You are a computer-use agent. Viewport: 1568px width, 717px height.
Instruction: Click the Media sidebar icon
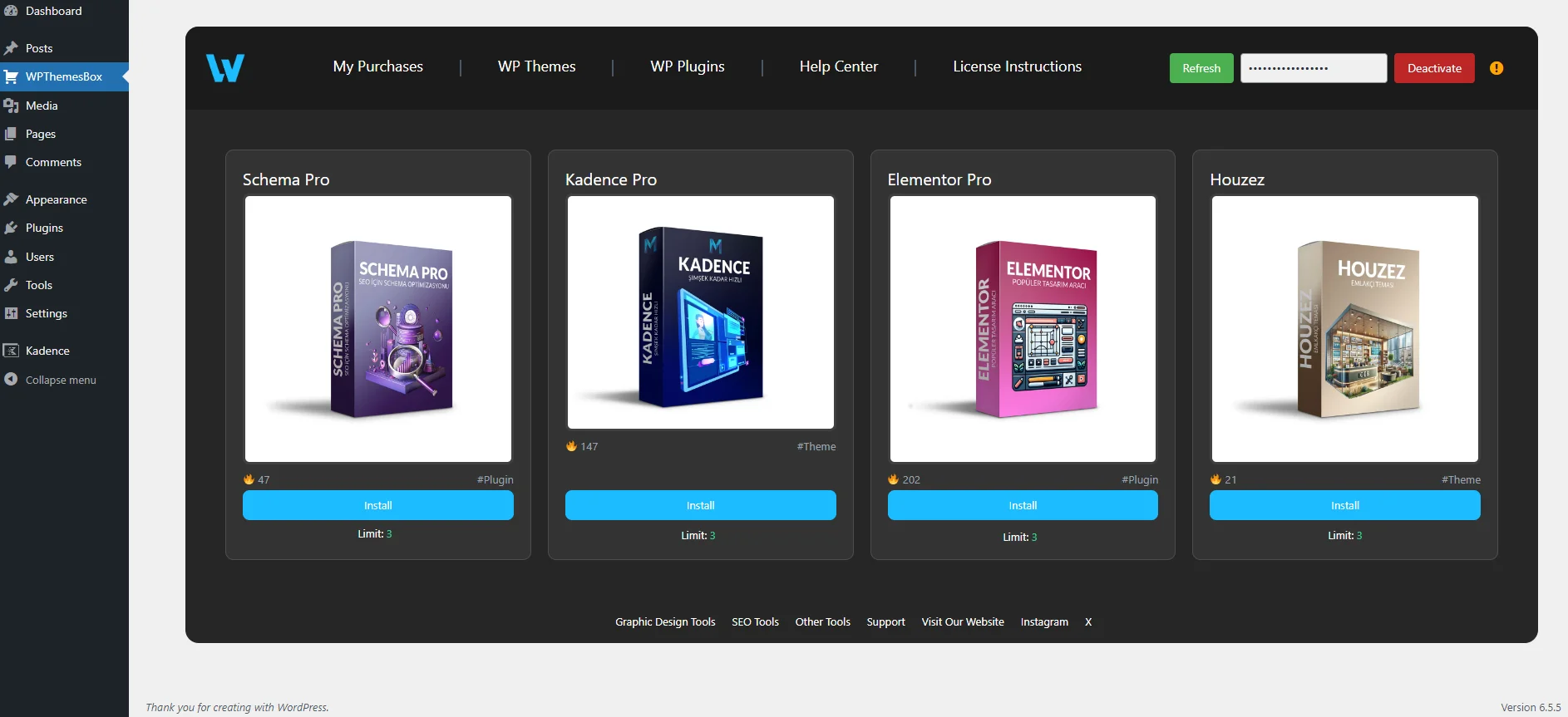pyautogui.click(x=11, y=106)
